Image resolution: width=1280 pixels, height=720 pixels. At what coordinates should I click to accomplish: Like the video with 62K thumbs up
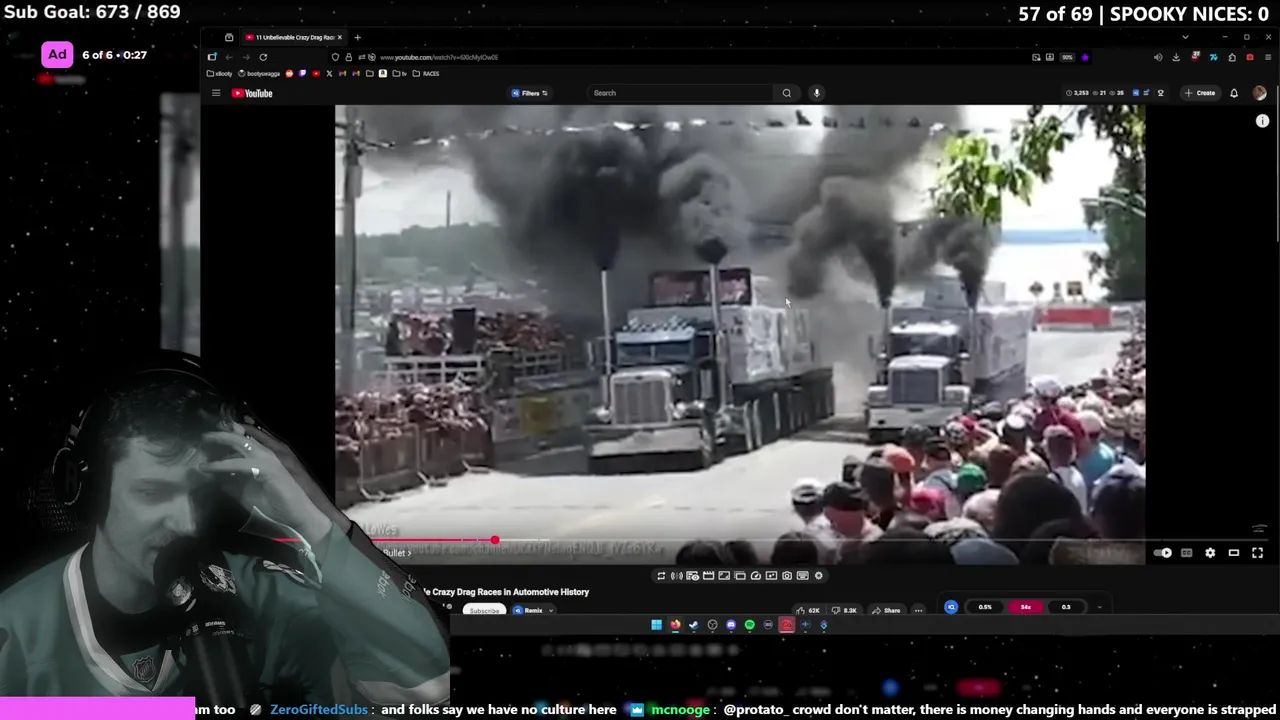coord(807,610)
